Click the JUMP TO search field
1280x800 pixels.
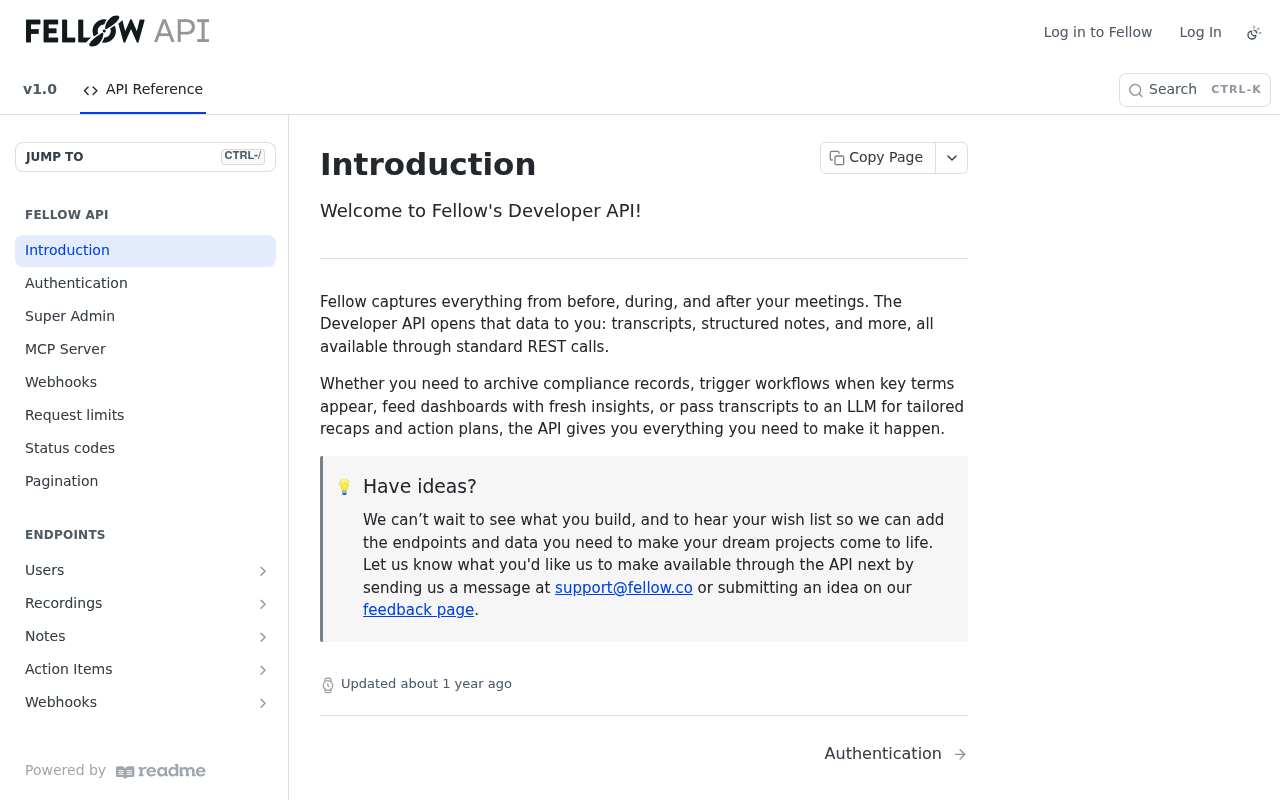[x=145, y=157]
